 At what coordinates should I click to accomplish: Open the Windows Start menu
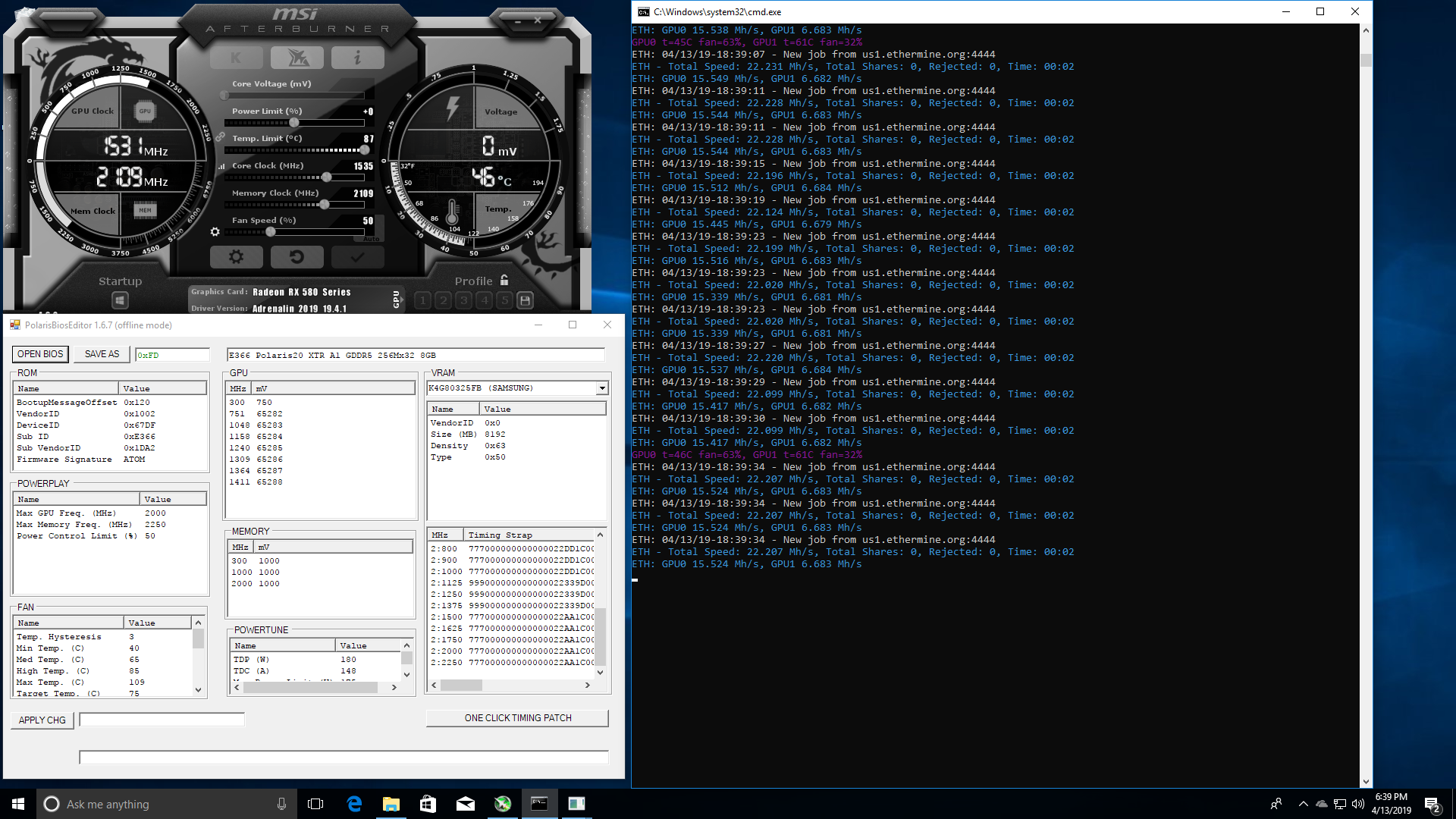[18, 804]
